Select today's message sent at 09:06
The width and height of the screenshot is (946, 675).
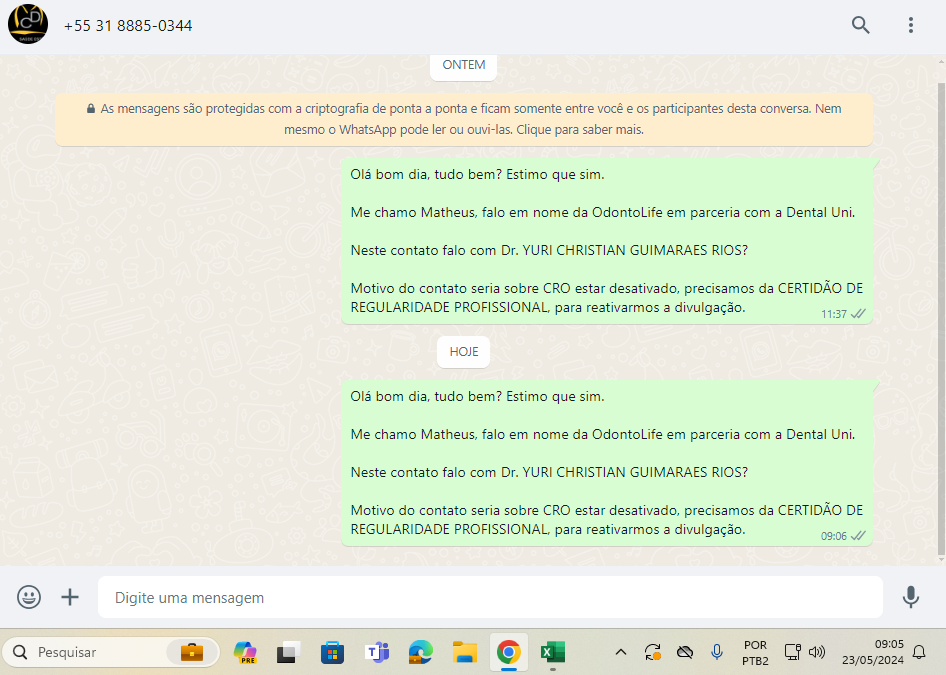[x=606, y=463]
